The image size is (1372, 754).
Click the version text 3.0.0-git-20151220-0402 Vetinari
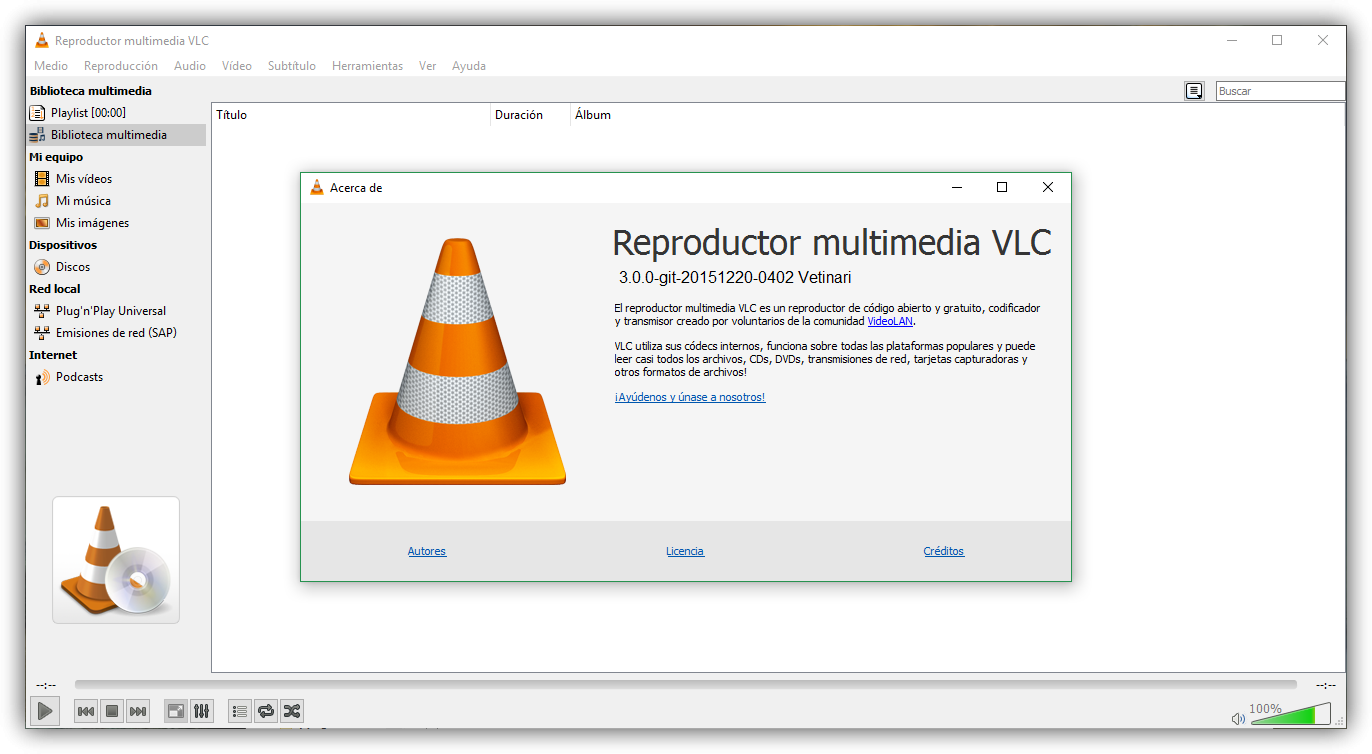click(x=735, y=278)
